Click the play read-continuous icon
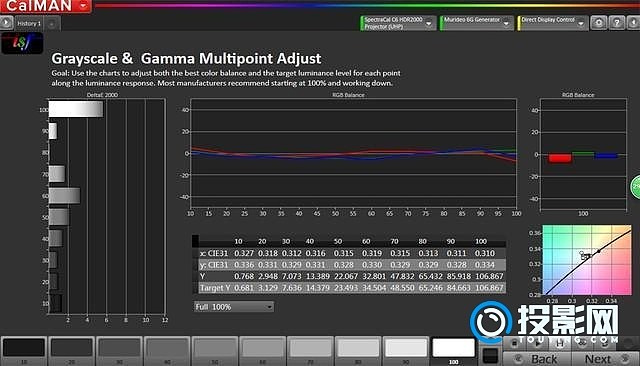The width and height of the screenshot is (640, 366). 538,343
